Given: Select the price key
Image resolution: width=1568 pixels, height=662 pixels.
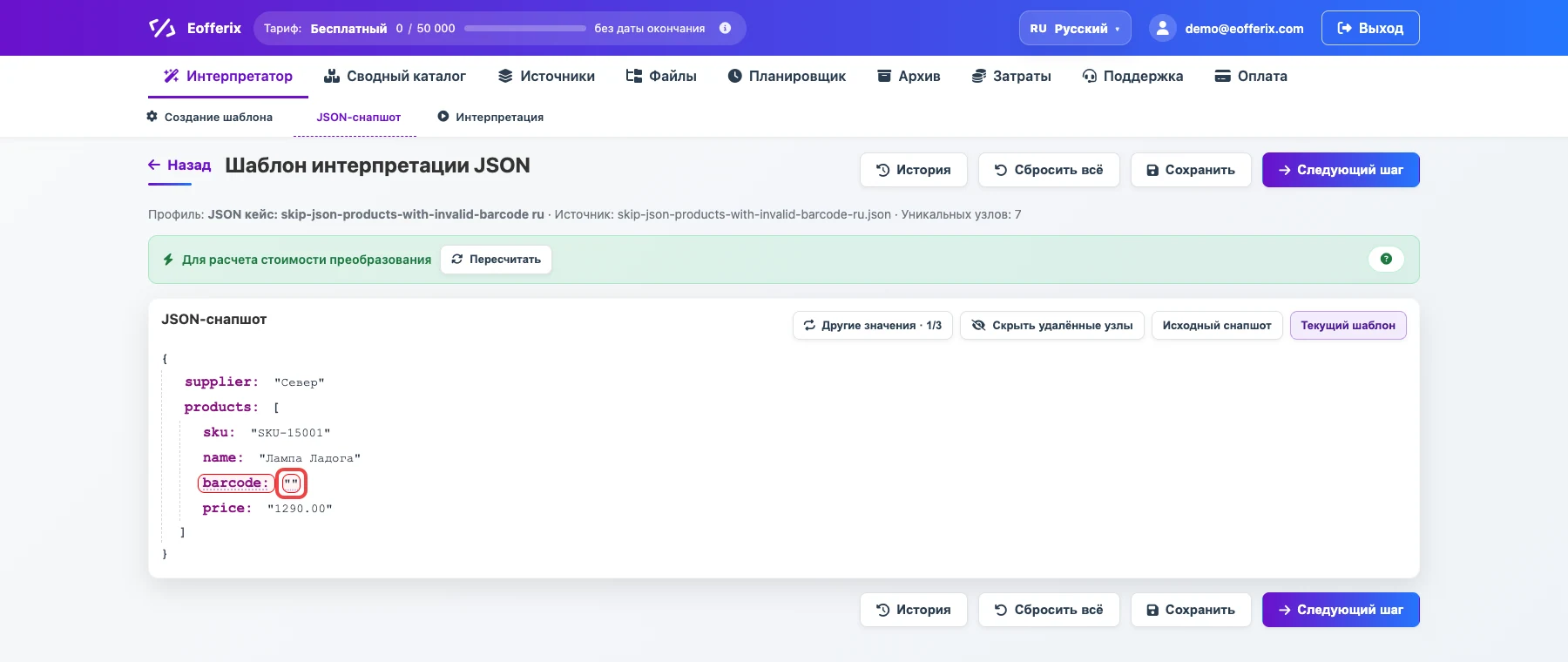Looking at the screenshot, I should pyautogui.click(x=227, y=508).
